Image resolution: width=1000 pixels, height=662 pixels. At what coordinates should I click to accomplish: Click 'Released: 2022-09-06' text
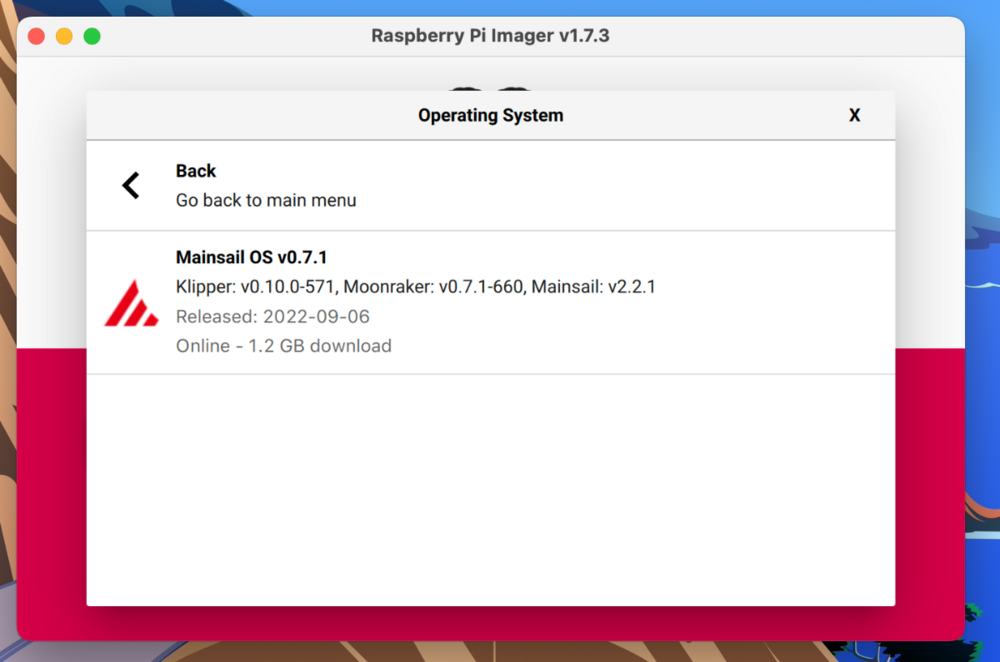pos(273,316)
